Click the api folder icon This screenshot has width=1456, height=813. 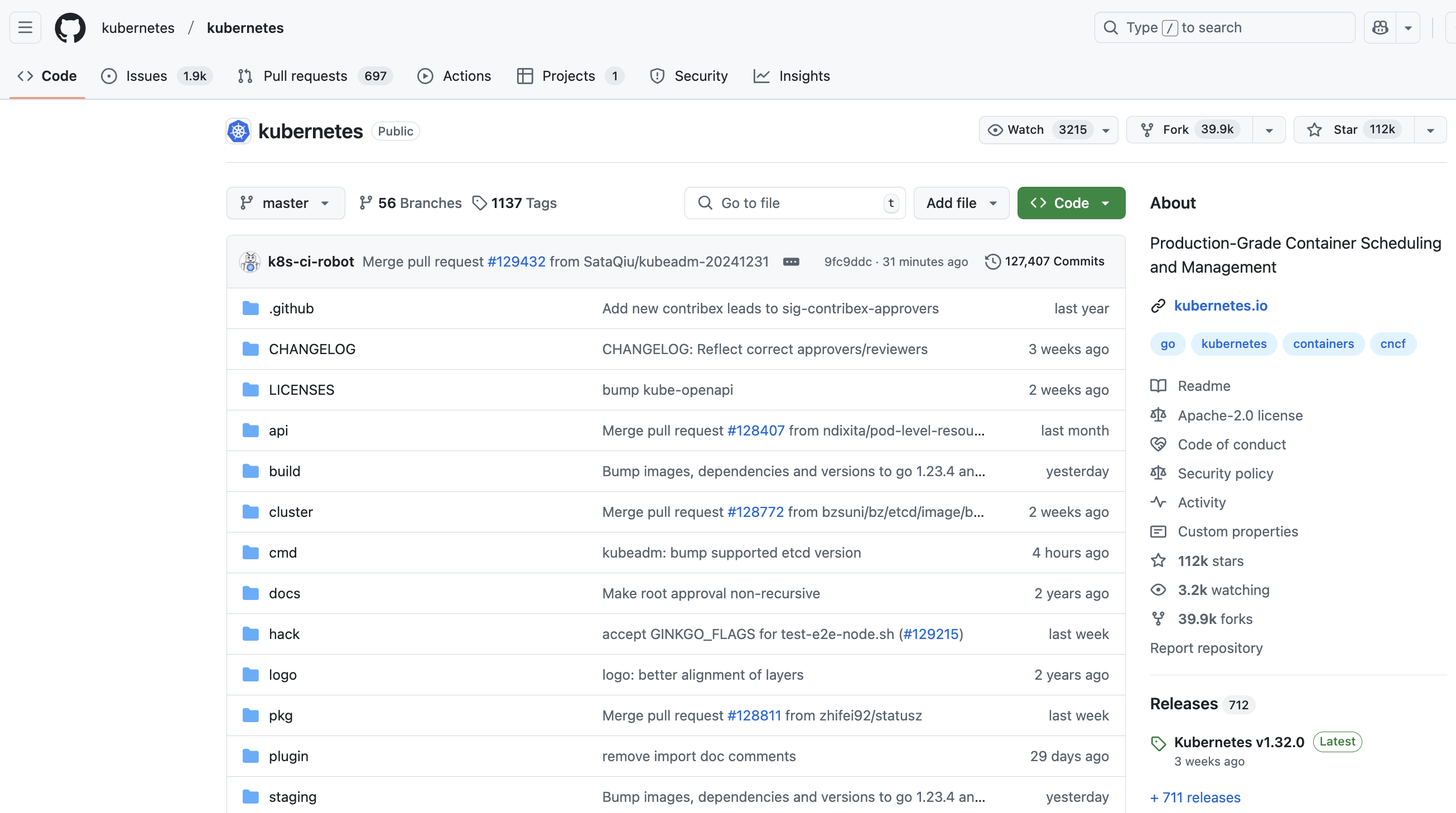(250, 430)
